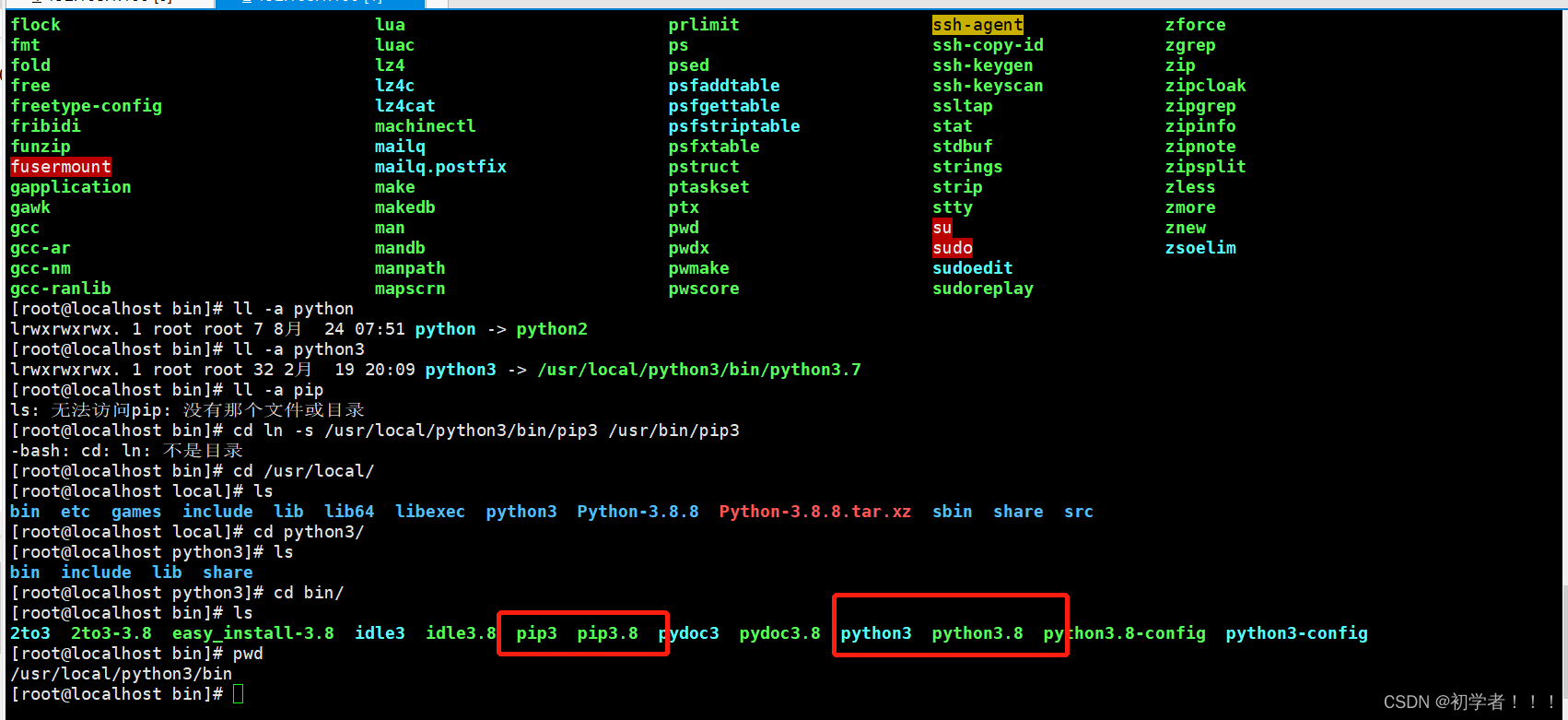This screenshot has width=1568, height=720.
Task: Select the highlighted fusermount entry
Action: tap(61, 167)
